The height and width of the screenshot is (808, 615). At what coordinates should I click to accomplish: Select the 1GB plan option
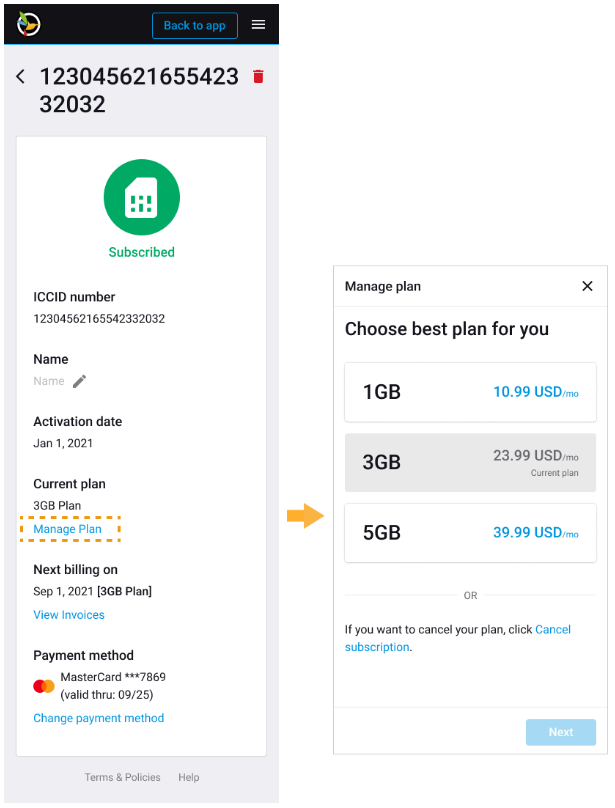coord(470,392)
